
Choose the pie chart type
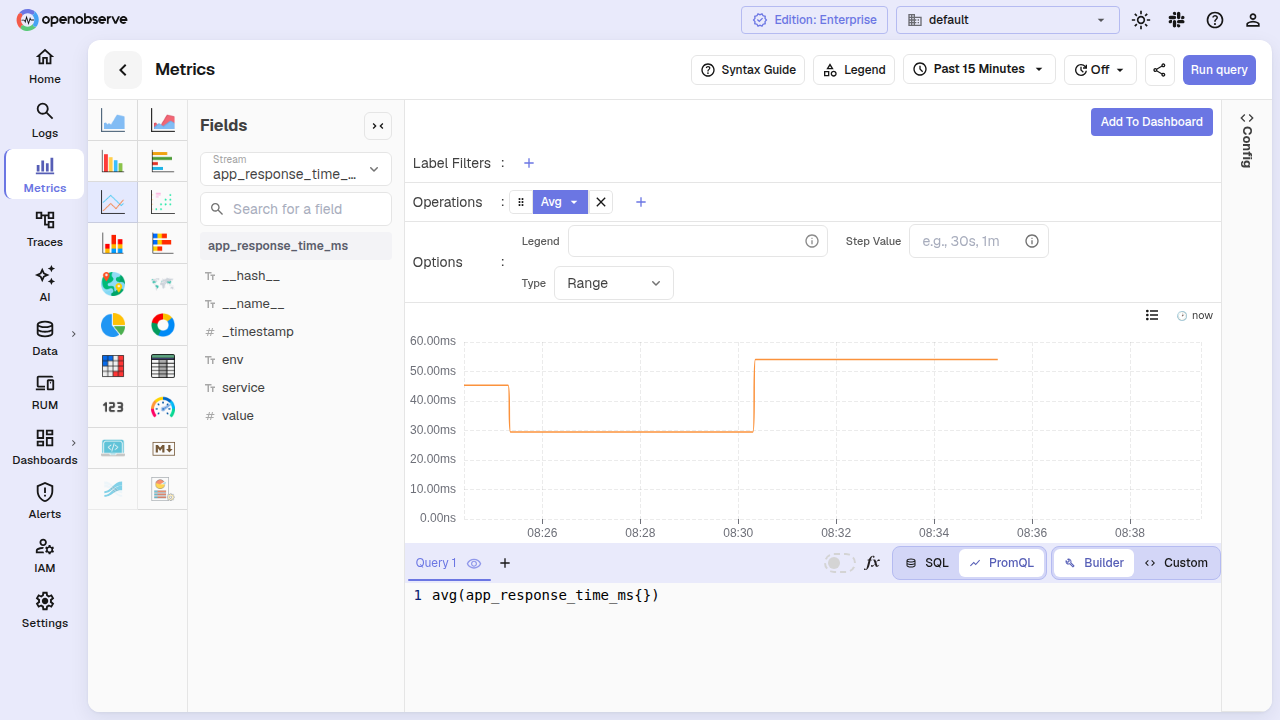pyautogui.click(x=113, y=325)
